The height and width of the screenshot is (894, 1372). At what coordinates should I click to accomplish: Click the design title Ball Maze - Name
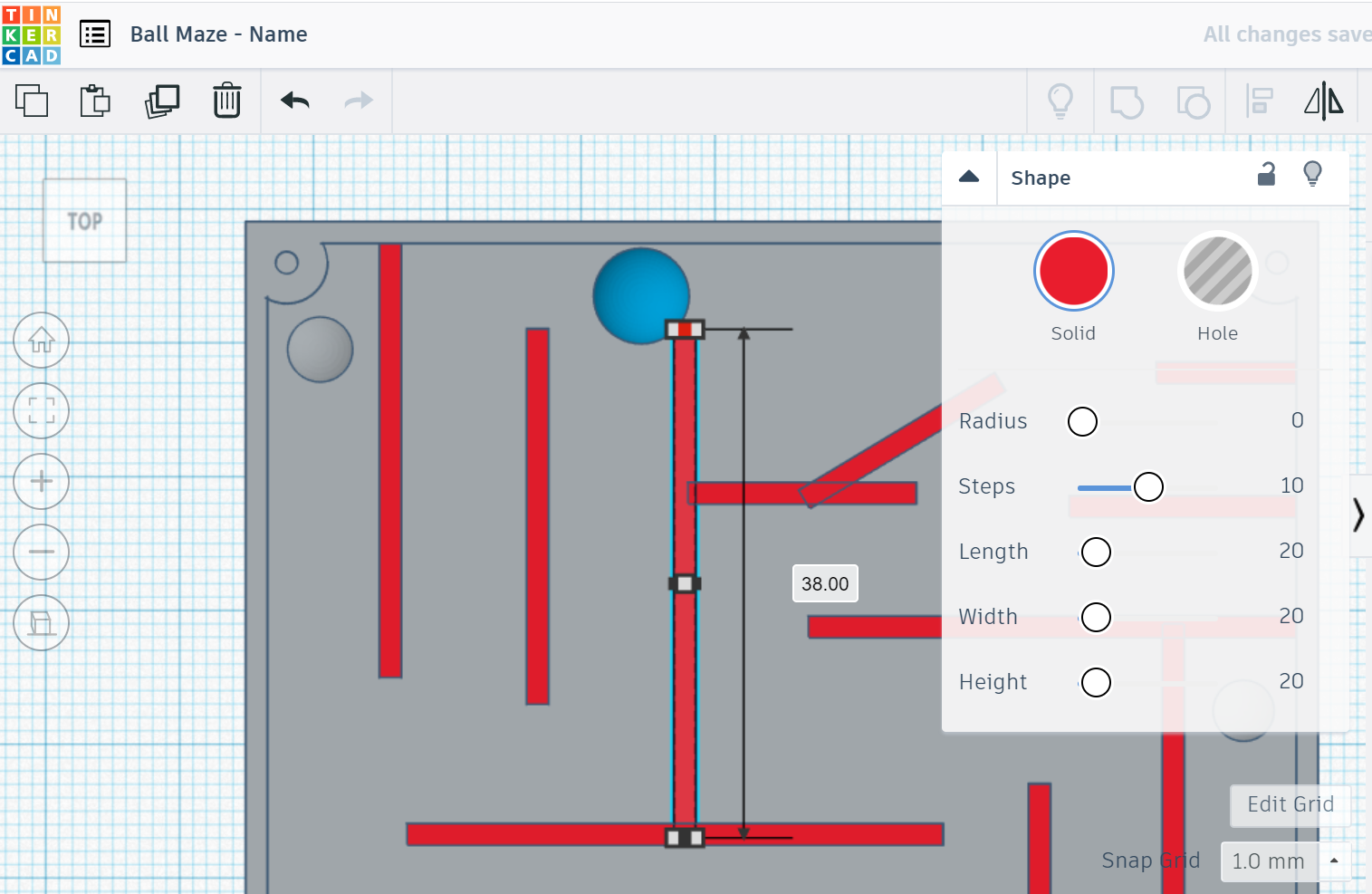click(219, 34)
